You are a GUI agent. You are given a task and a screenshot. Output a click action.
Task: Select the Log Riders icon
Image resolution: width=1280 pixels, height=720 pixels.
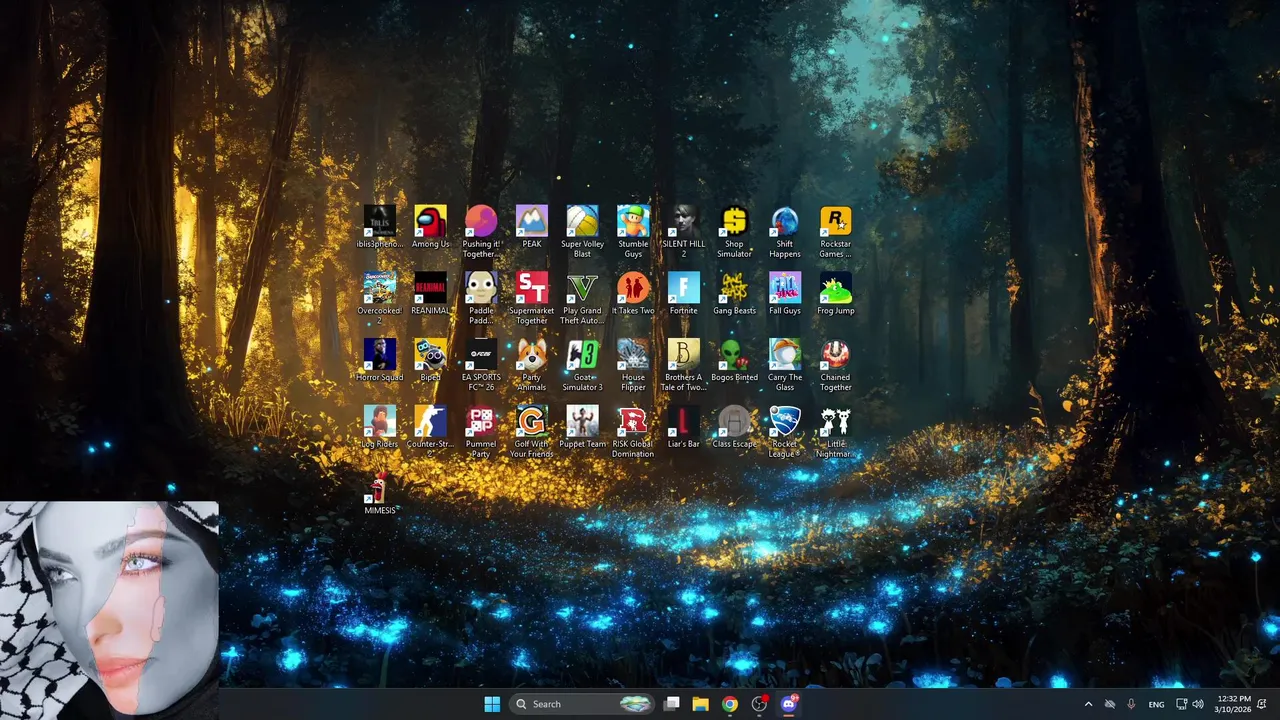point(380,427)
